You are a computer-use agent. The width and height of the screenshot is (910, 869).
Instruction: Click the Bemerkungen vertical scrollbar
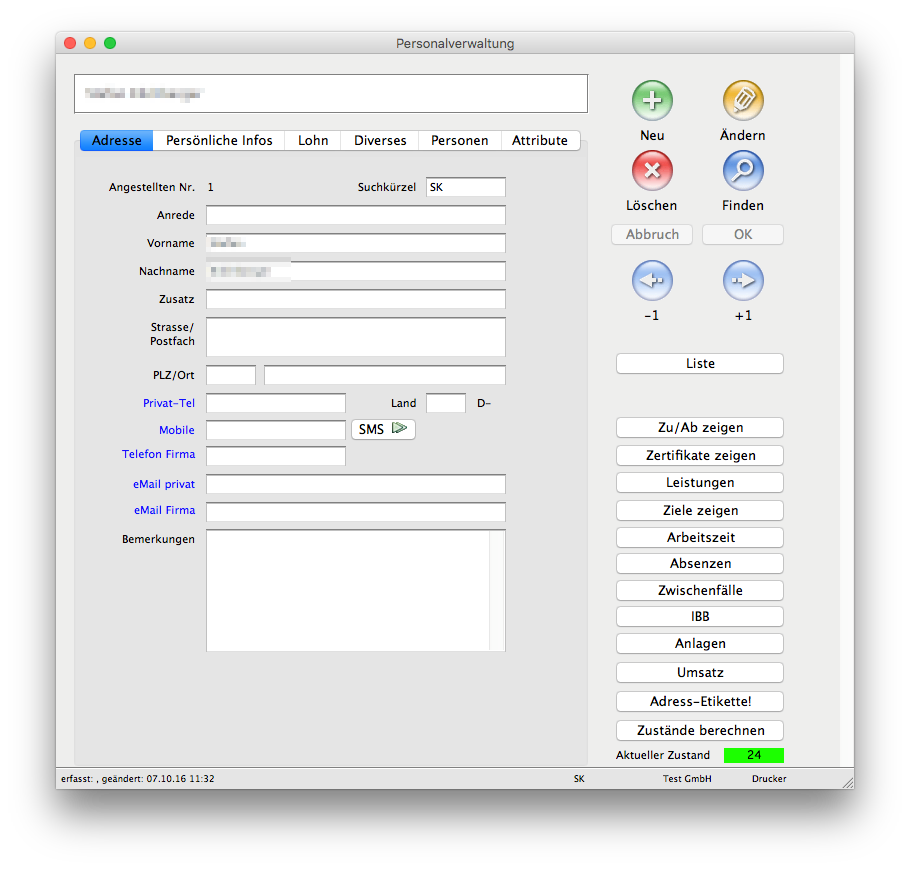(x=497, y=590)
